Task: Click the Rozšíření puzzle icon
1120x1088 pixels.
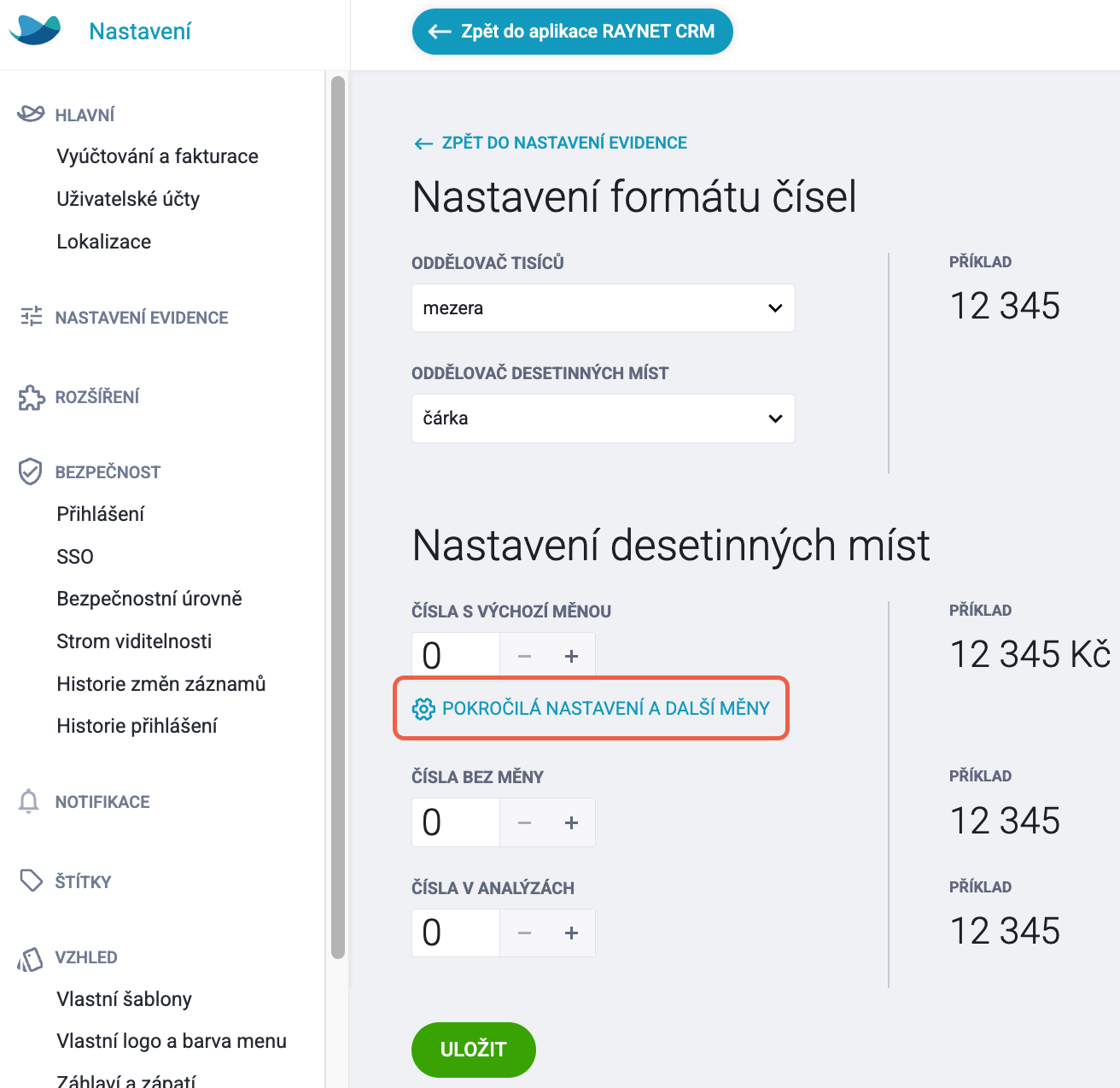Action: click(32, 397)
